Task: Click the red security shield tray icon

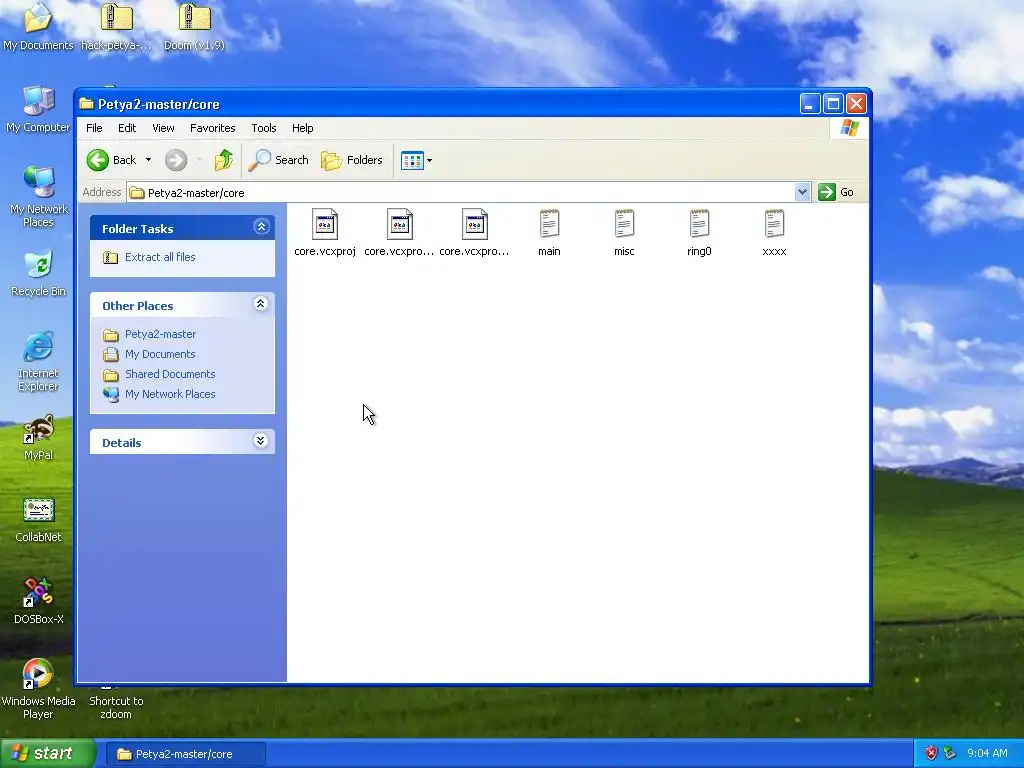Action: pyautogui.click(x=931, y=753)
